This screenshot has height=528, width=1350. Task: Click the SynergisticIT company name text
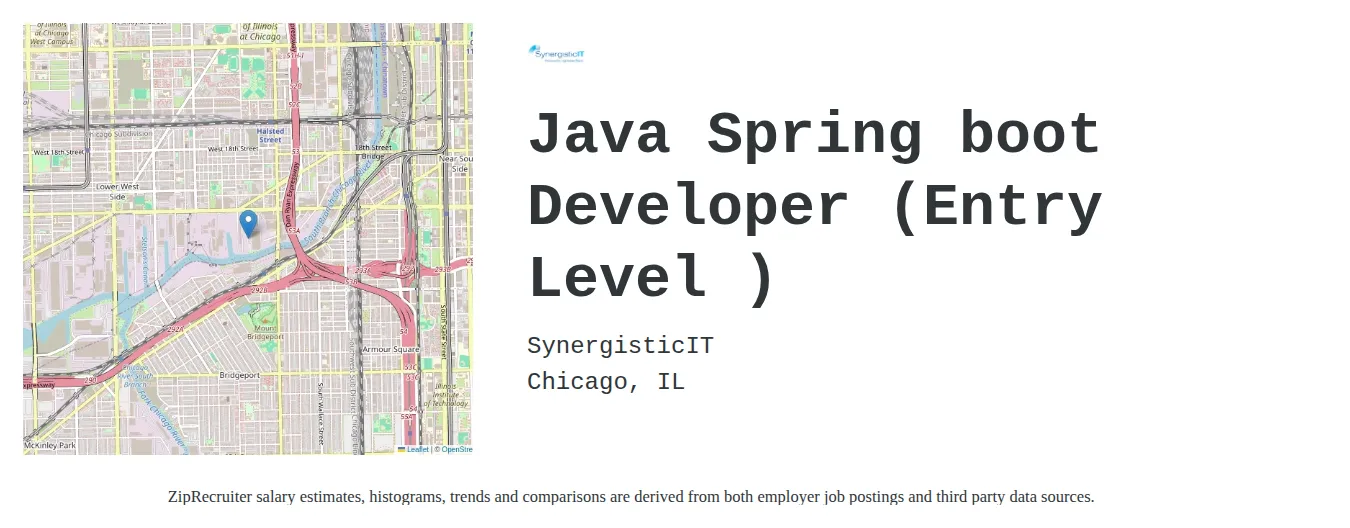(x=620, y=346)
